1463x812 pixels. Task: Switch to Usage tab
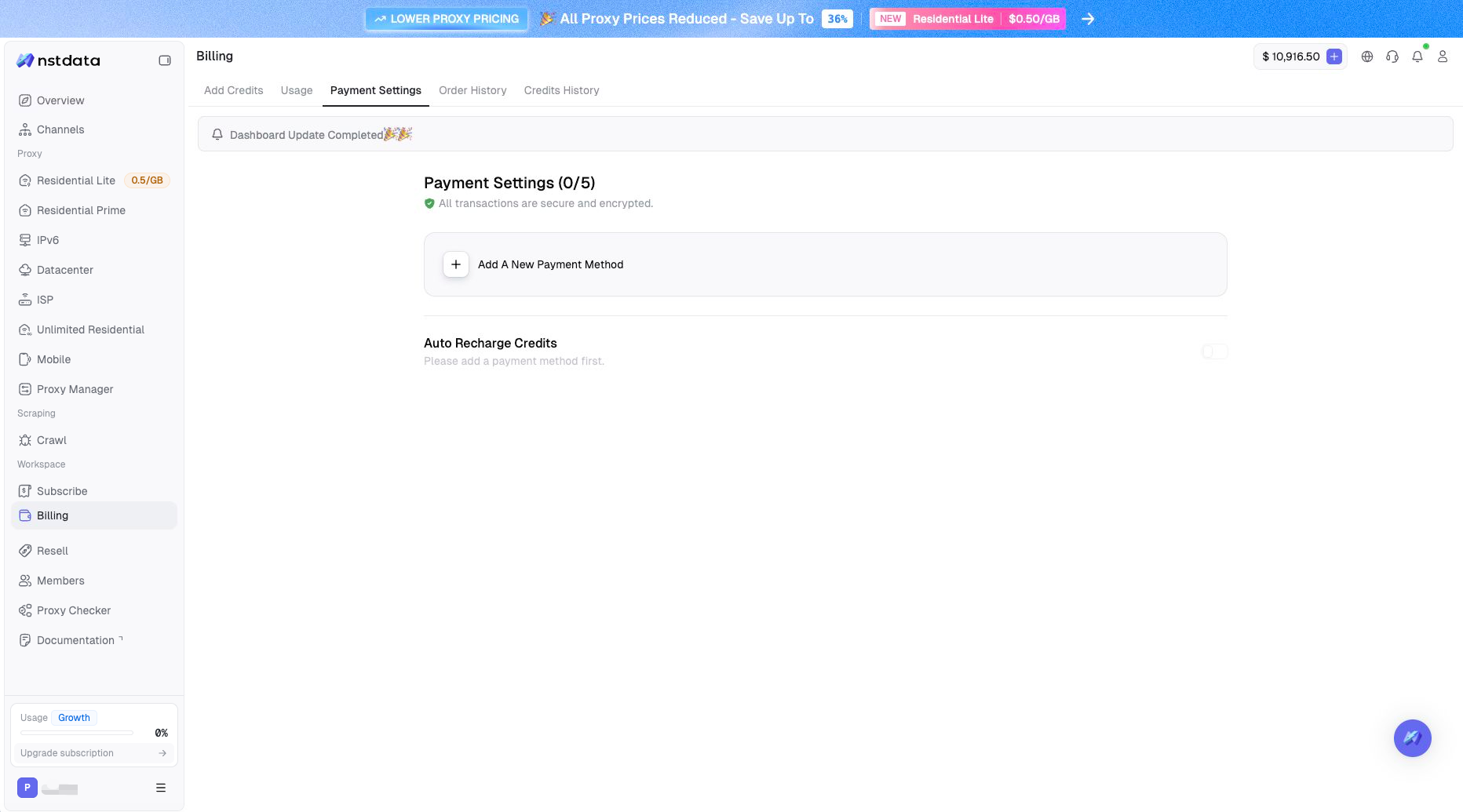(297, 90)
